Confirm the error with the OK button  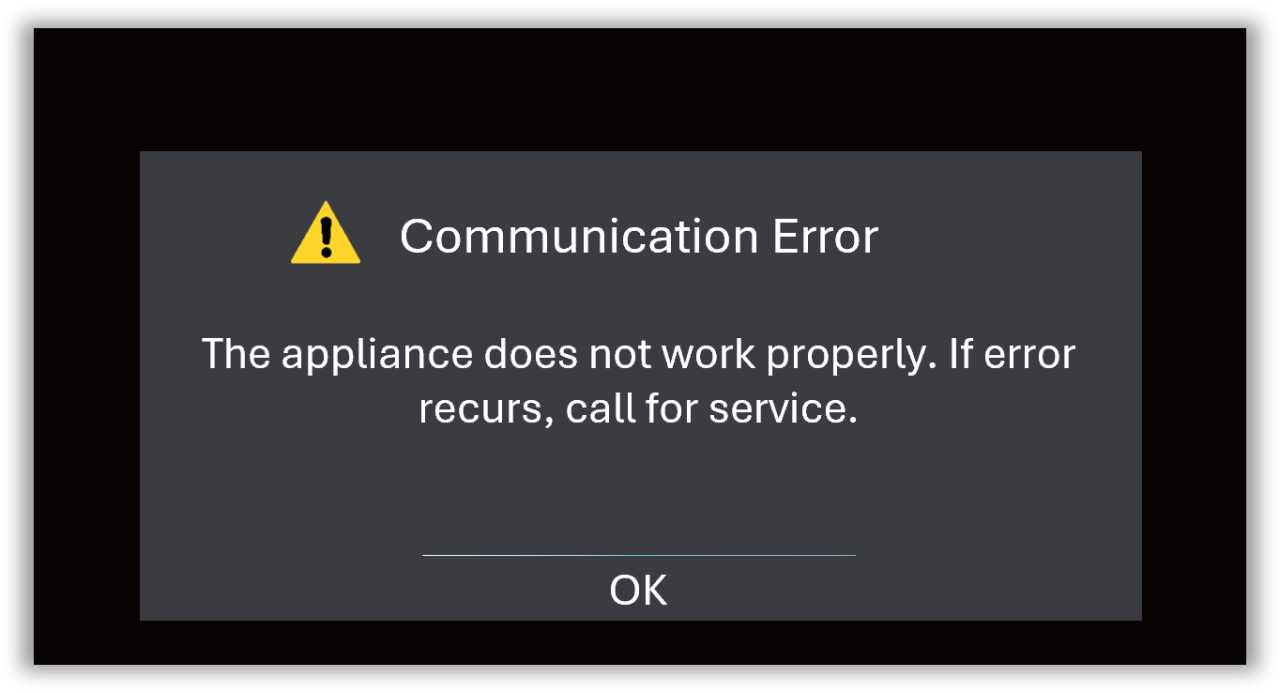pos(638,590)
